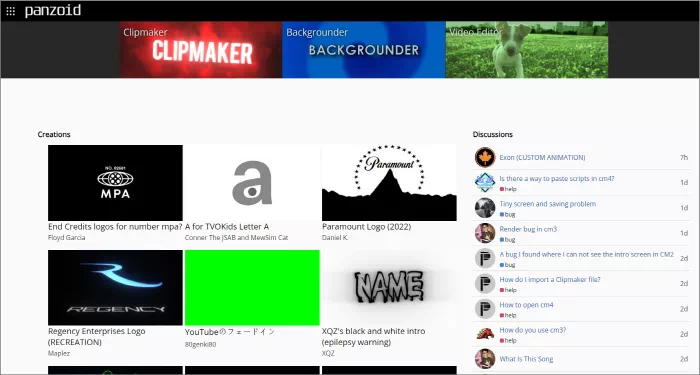Open the MPA End Credits thumbnail
700x375 pixels.
click(x=115, y=183)
